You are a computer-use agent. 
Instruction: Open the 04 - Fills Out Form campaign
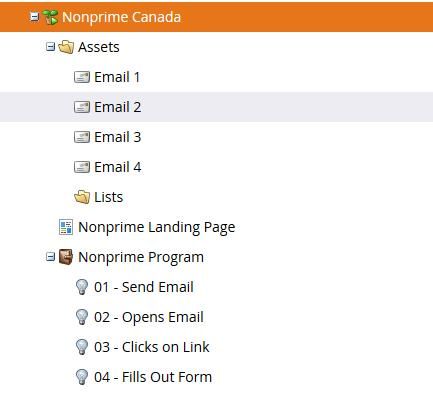pyautogui.click(x=153, y=377)
